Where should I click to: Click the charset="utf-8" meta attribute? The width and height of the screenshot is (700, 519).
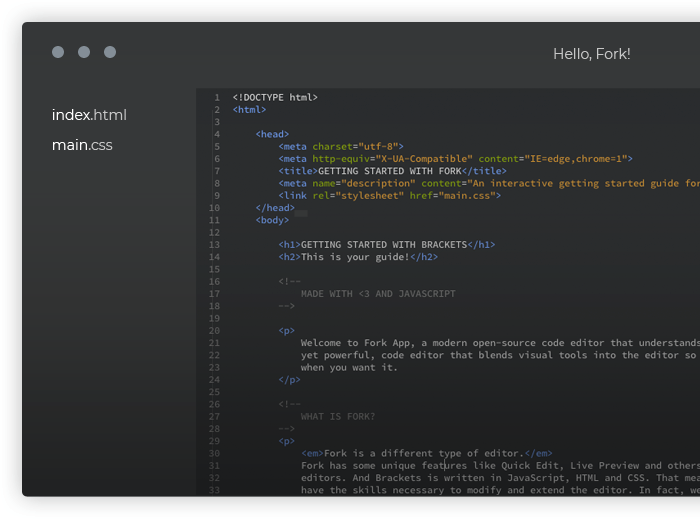(357, 146)
